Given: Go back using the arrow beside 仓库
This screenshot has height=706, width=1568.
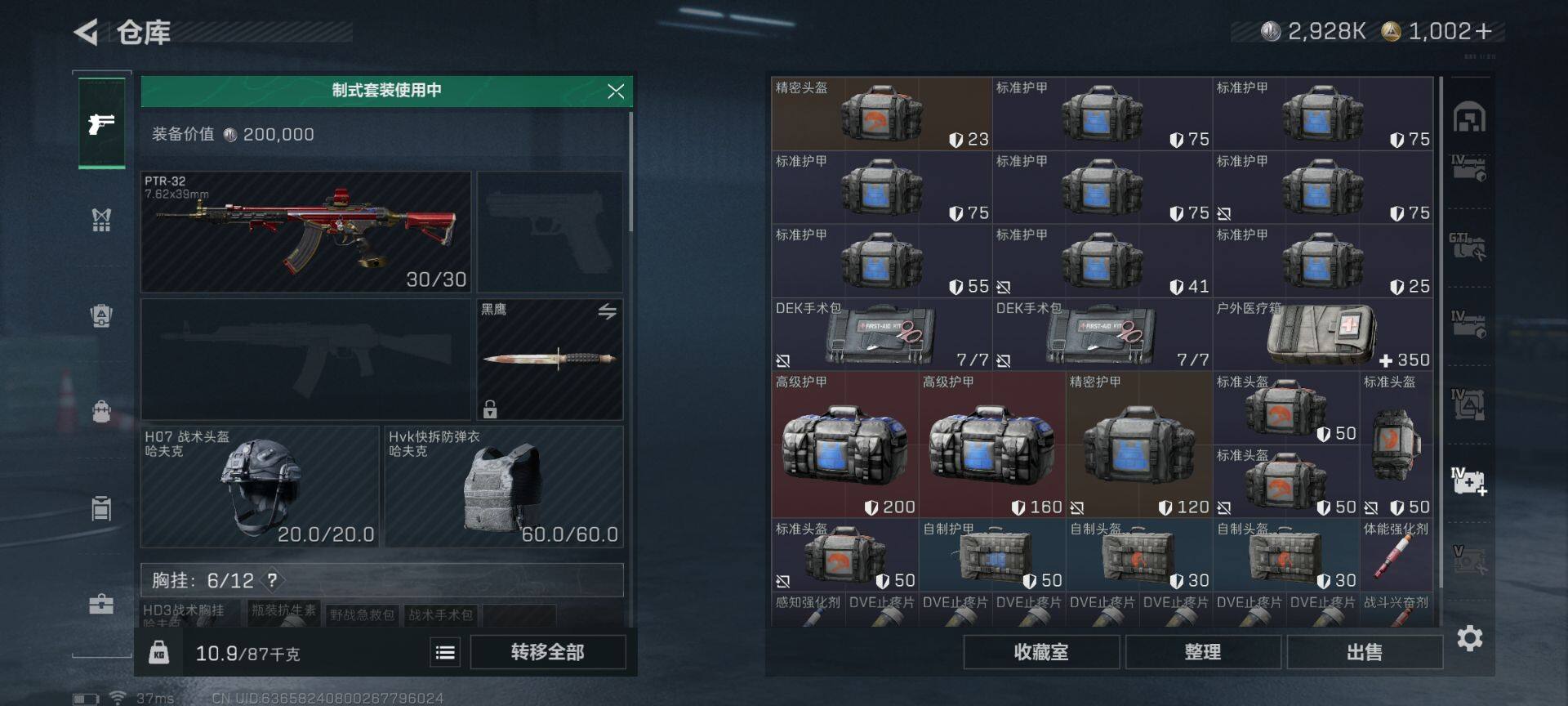Looking at the screenshot, I should [x=86, y=33].
